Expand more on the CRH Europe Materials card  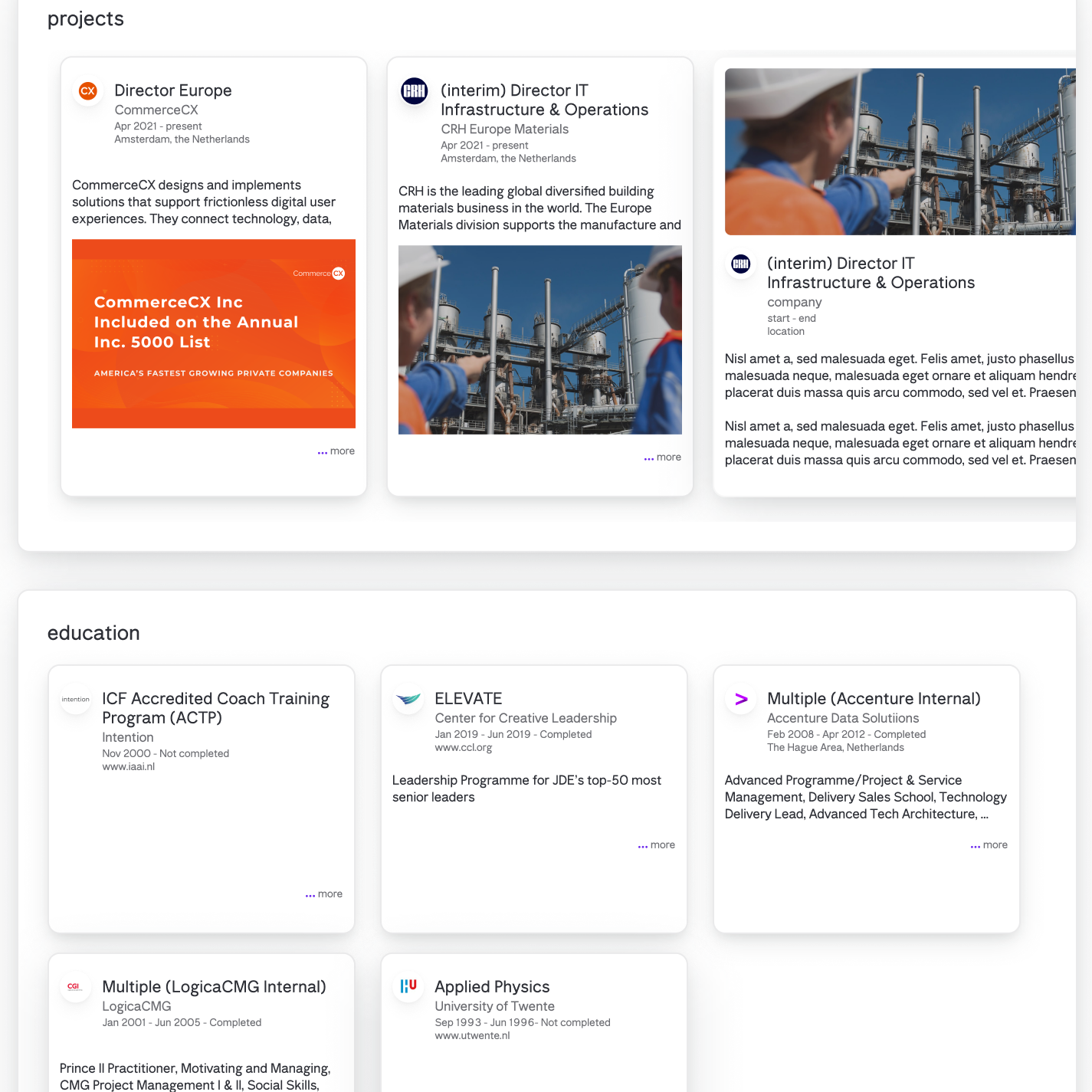[663, 457]
